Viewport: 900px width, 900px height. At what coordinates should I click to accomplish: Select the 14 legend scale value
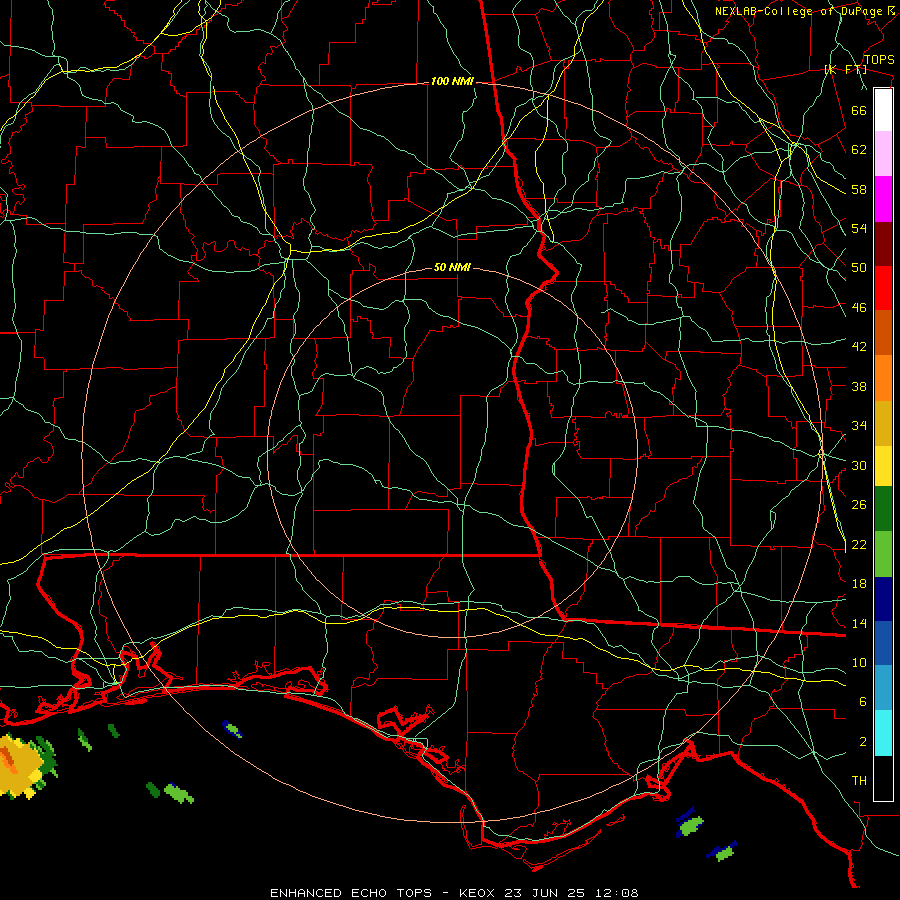(859, 623)
